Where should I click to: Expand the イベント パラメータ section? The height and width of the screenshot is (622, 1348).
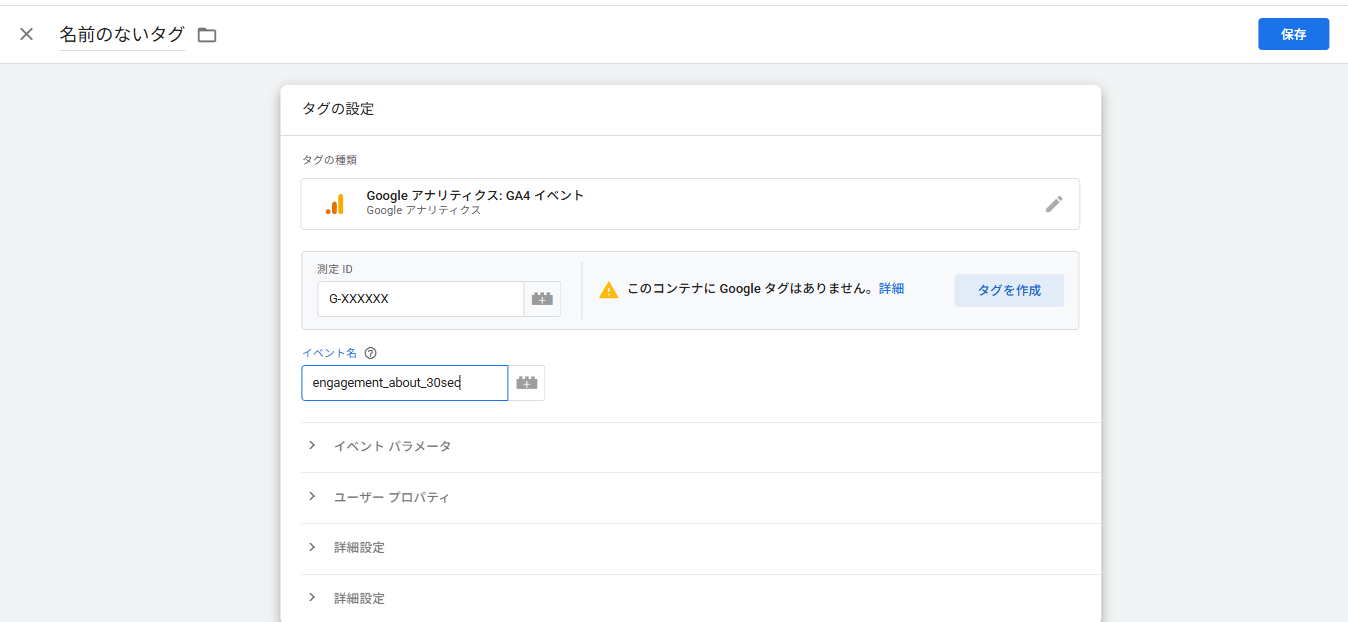[700, 446]
